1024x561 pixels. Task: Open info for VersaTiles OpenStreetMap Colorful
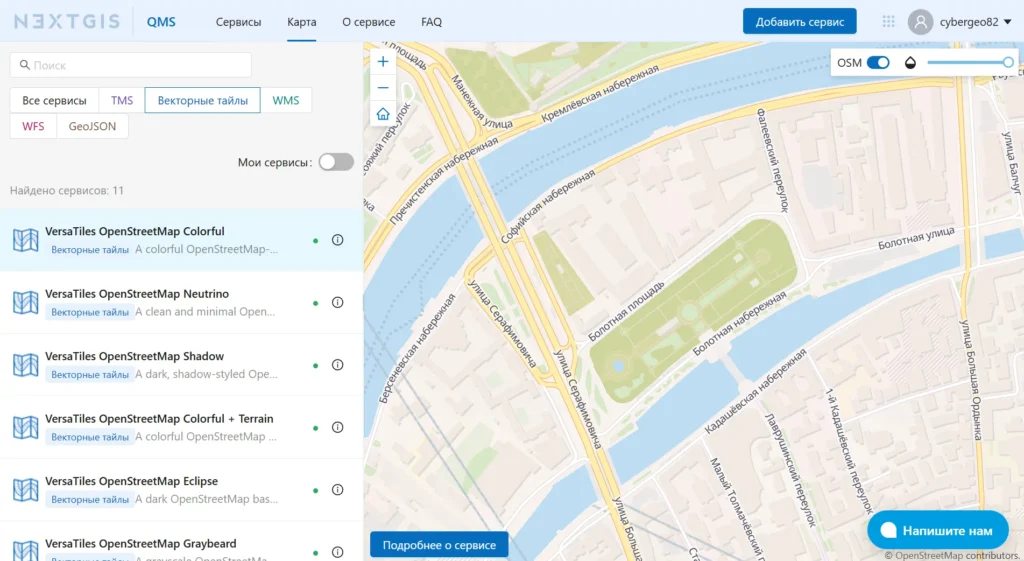coord(338,240)
